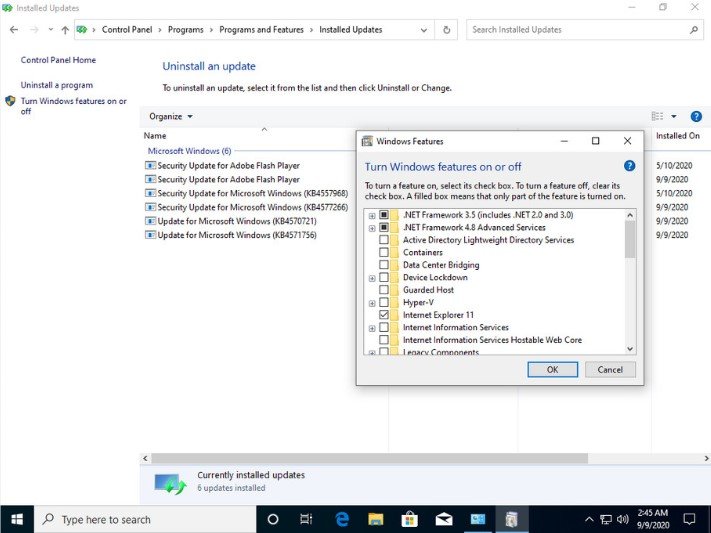Click Programs and Features breadcrumb

[x=262, y=29]
